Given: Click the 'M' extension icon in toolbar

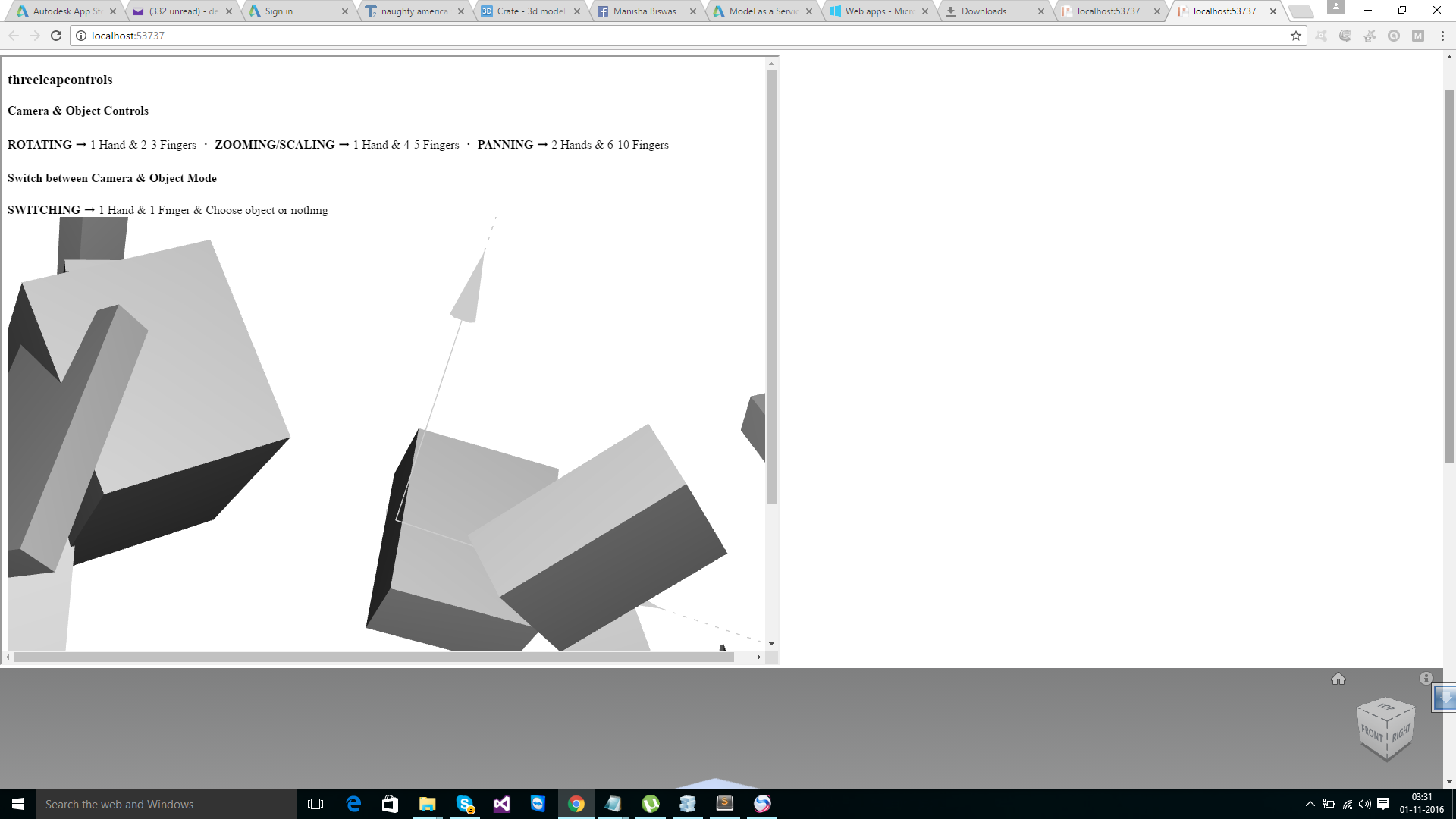Looking at the screenshot, I should [x=1417, y=36].
